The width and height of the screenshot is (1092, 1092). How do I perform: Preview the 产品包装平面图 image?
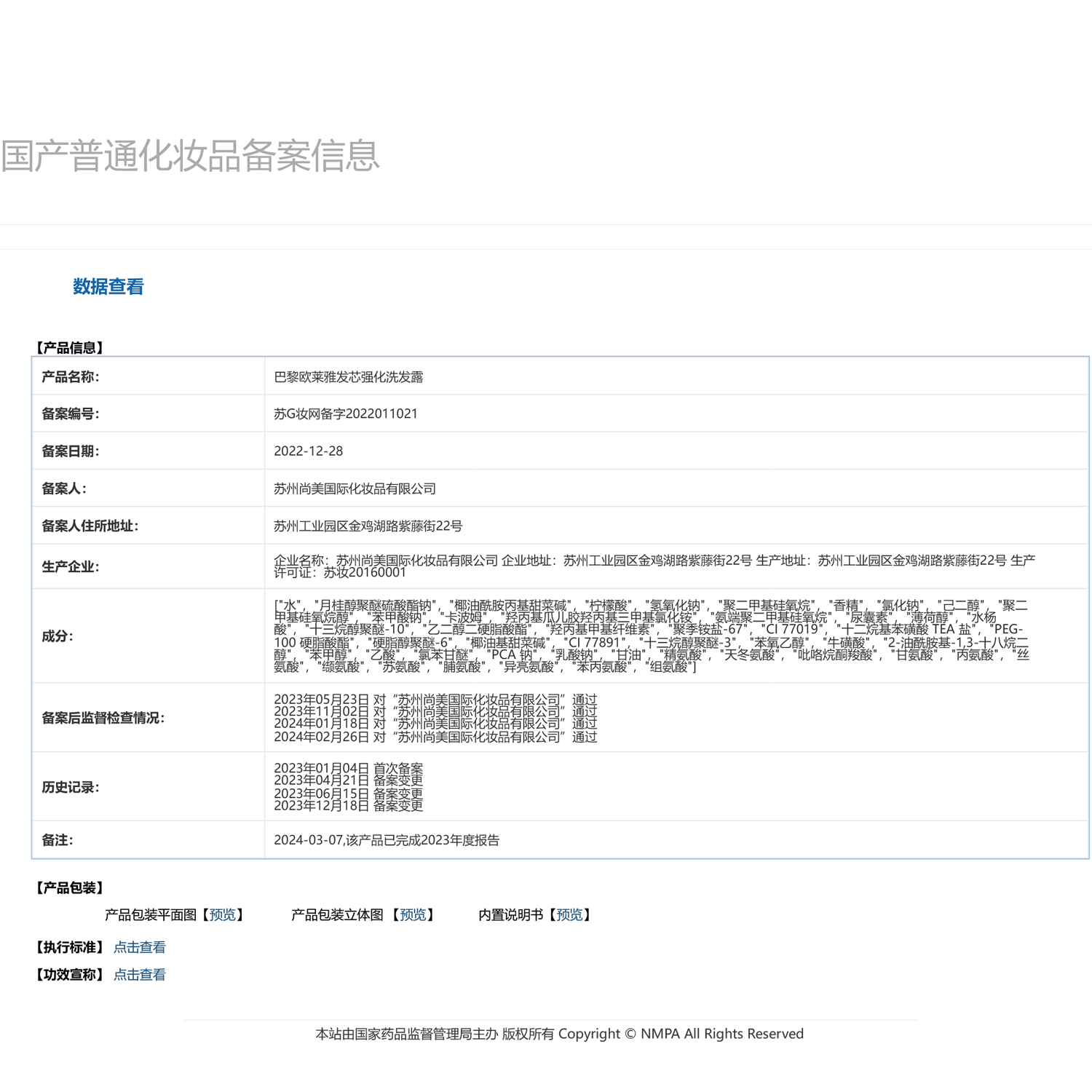point(222,915)
